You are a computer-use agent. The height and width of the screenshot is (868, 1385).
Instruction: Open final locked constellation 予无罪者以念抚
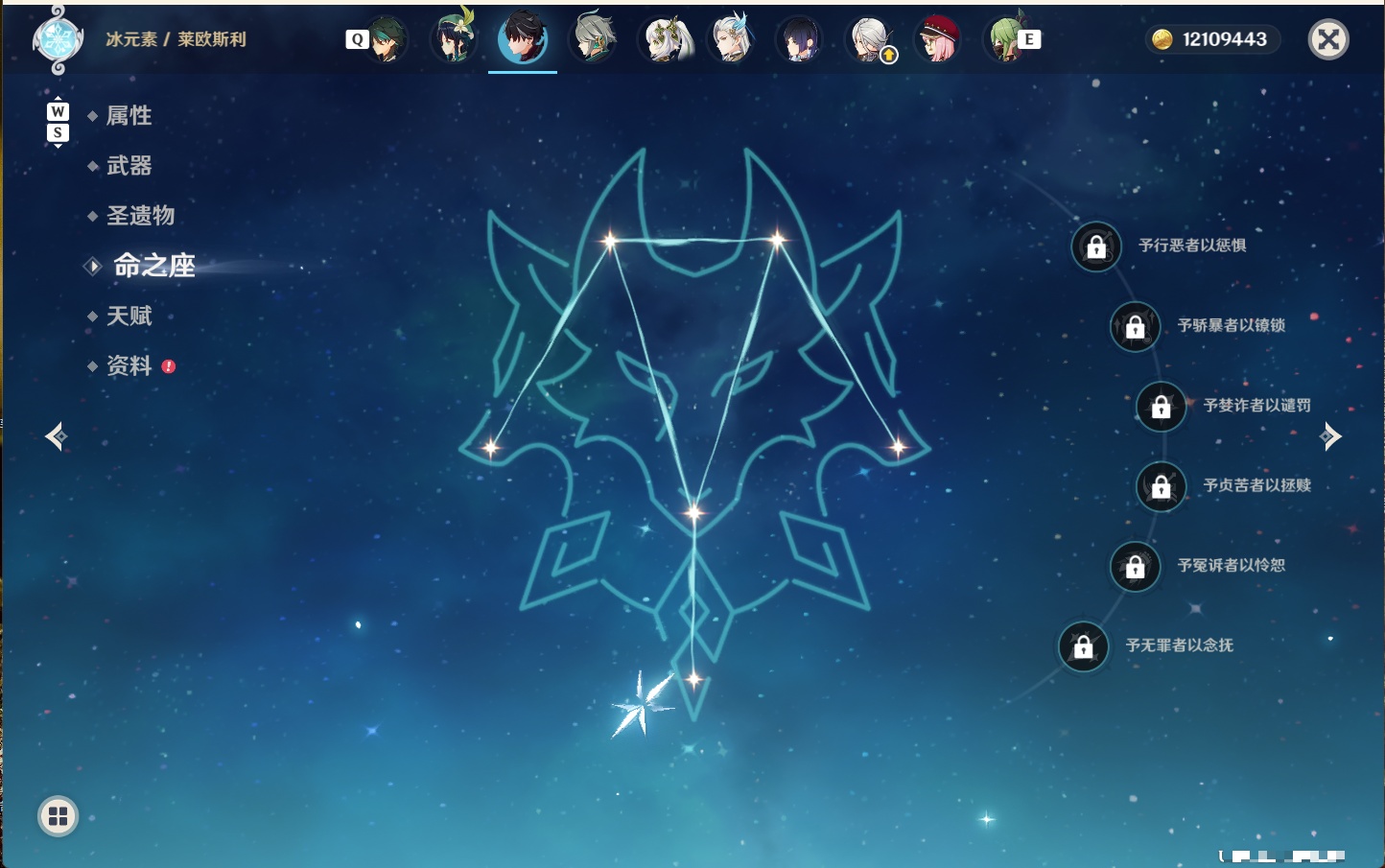tap(1084, 647)
